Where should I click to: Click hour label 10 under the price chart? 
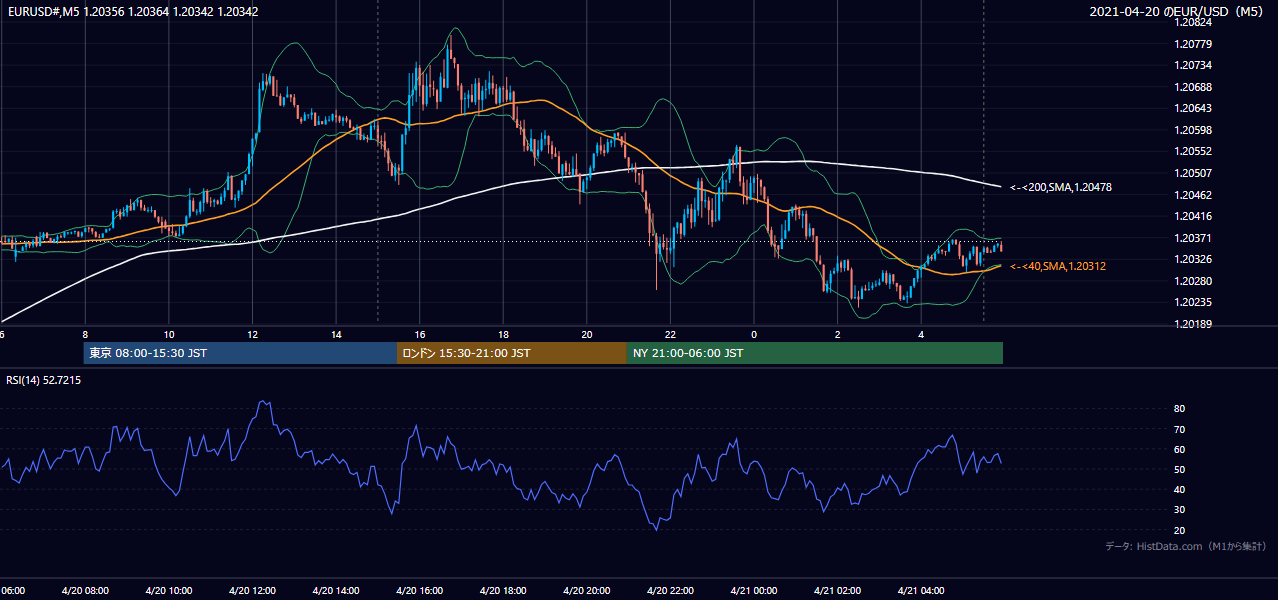pos(169,335)
